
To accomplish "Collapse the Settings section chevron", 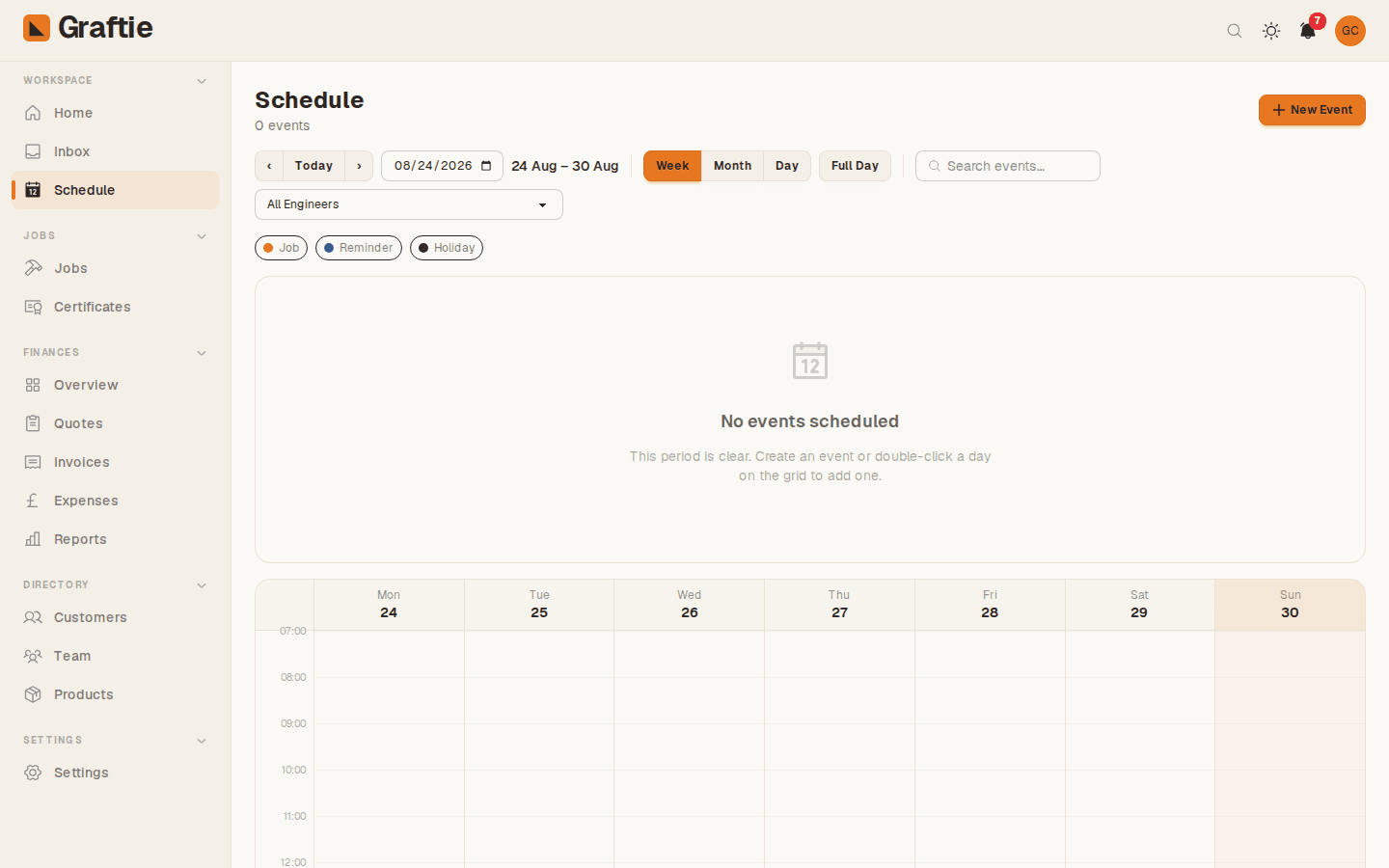I will pos(202,741).
